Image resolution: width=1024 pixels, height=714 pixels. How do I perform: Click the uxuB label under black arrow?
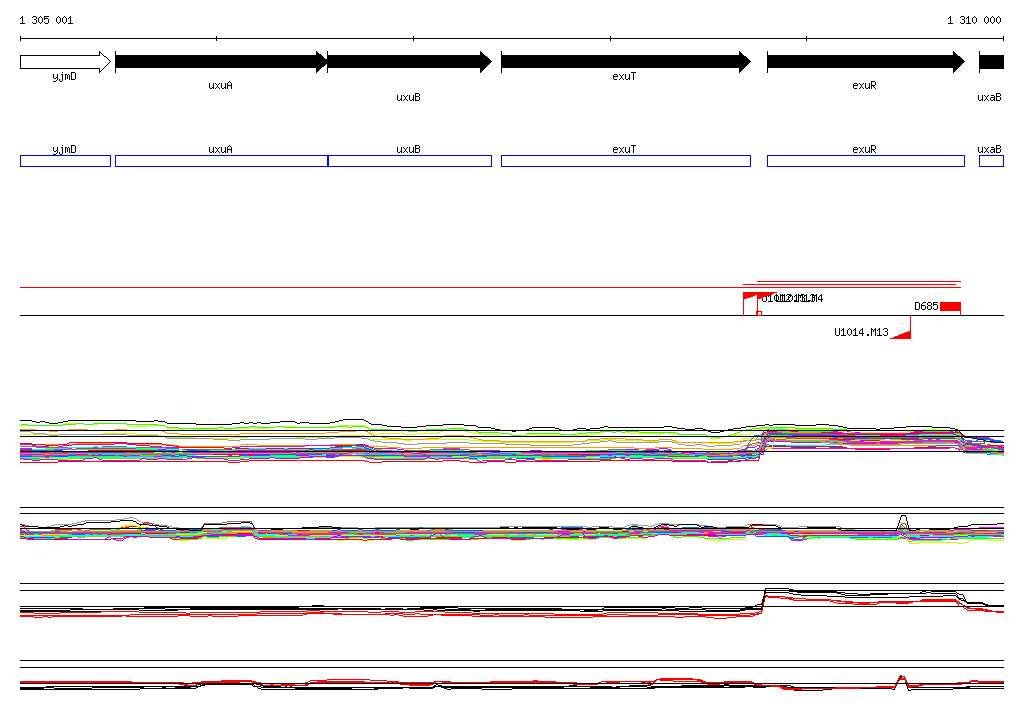point(408,97)
